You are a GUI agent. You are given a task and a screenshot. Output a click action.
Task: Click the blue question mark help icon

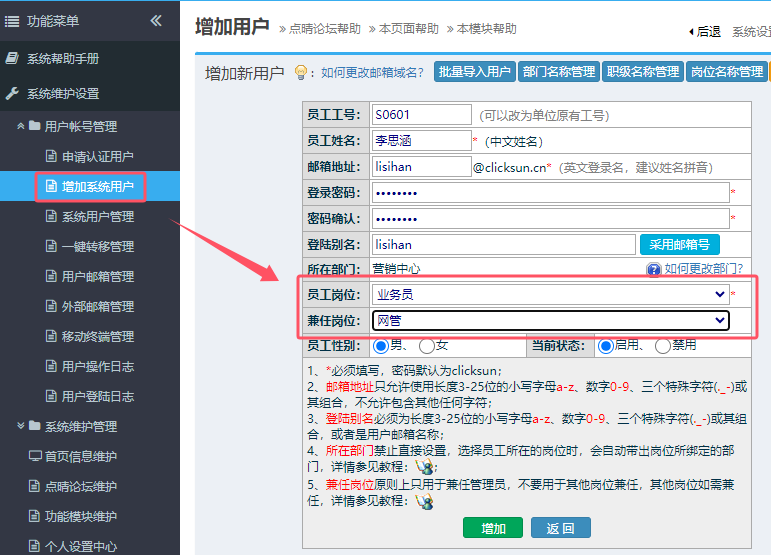pyautogui.click(x=654, y=269)
